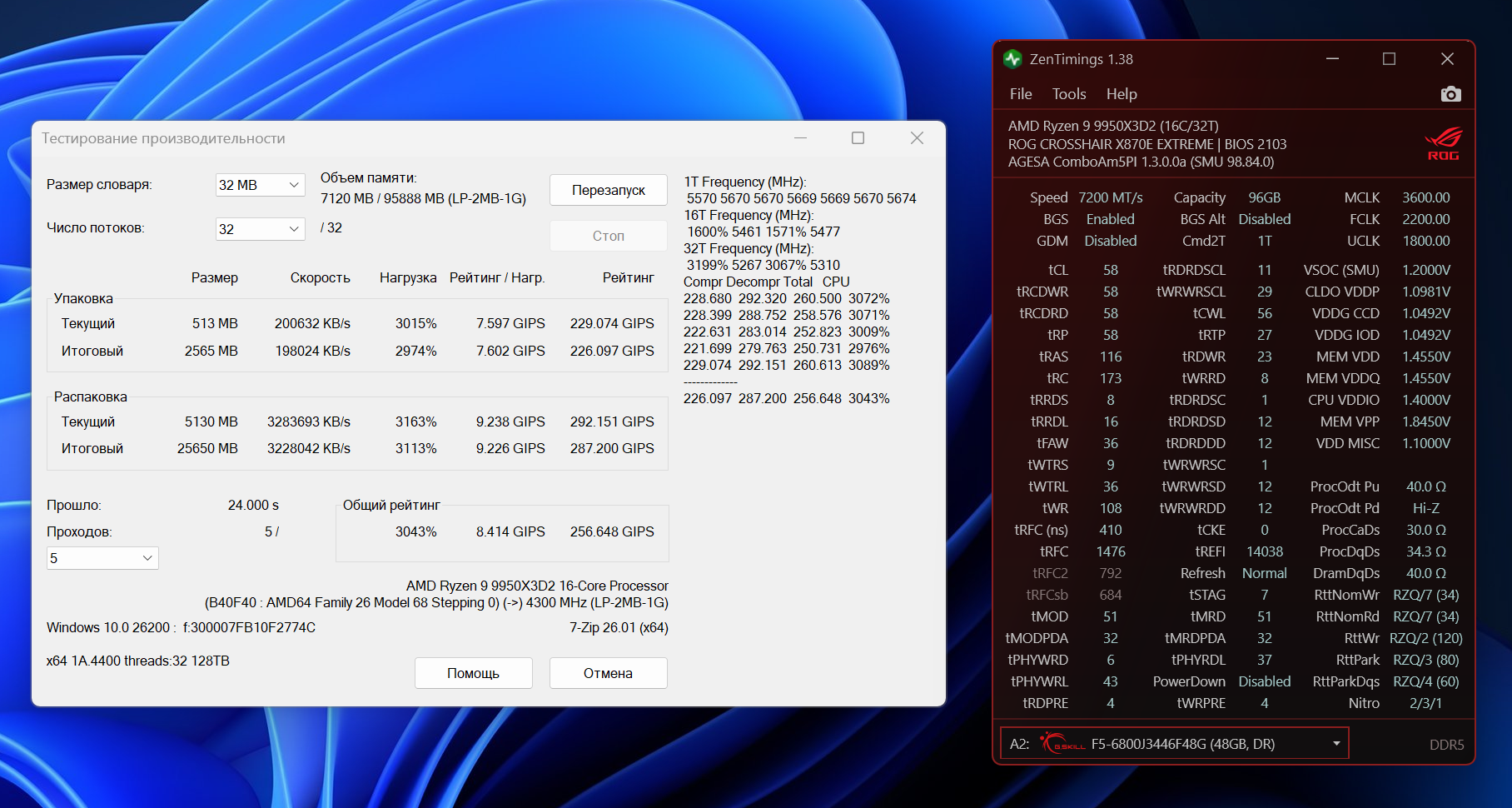The height and width of the screenshot is (808, 1512).
Task: Minimize the ZenTimings window
Action: coord(1332,59)
